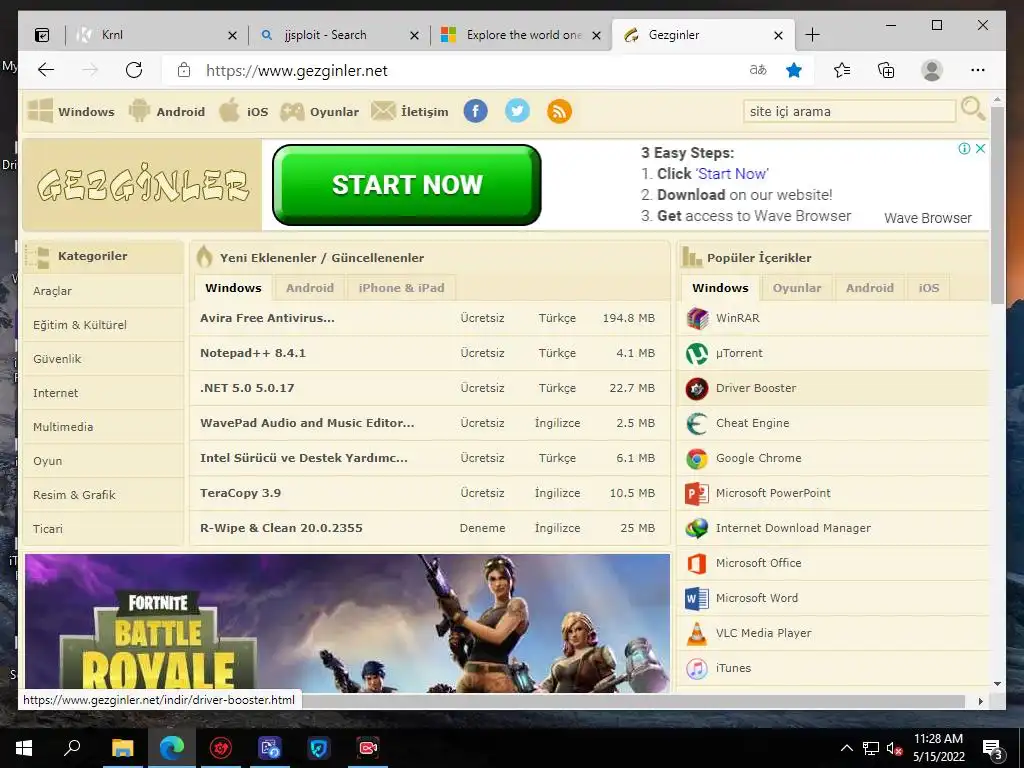Open Windows Start menu

24,748
